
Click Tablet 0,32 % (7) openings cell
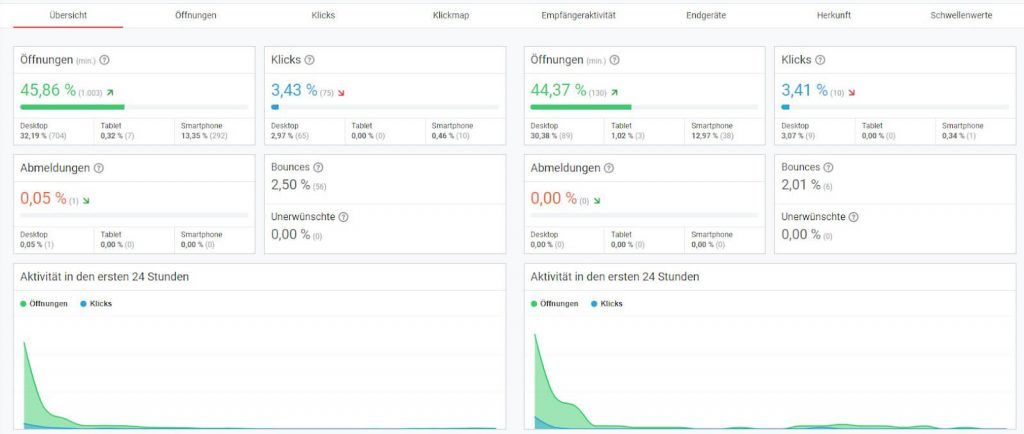tap(134, 131)
